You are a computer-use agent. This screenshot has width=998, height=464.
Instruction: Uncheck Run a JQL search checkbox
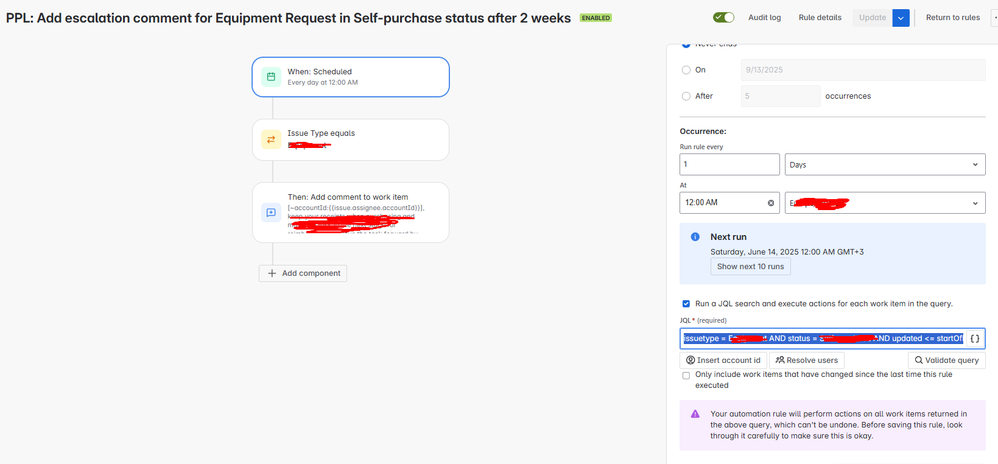click(685, 303)
